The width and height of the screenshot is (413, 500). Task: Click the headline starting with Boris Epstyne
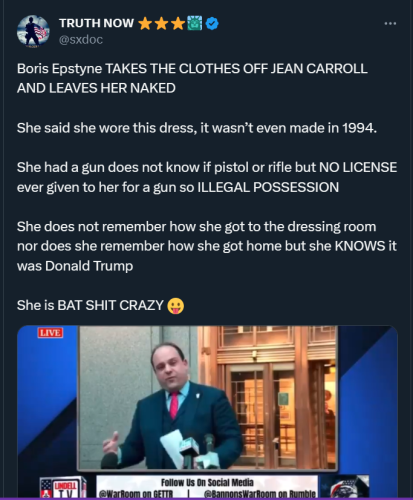point(192,78)
